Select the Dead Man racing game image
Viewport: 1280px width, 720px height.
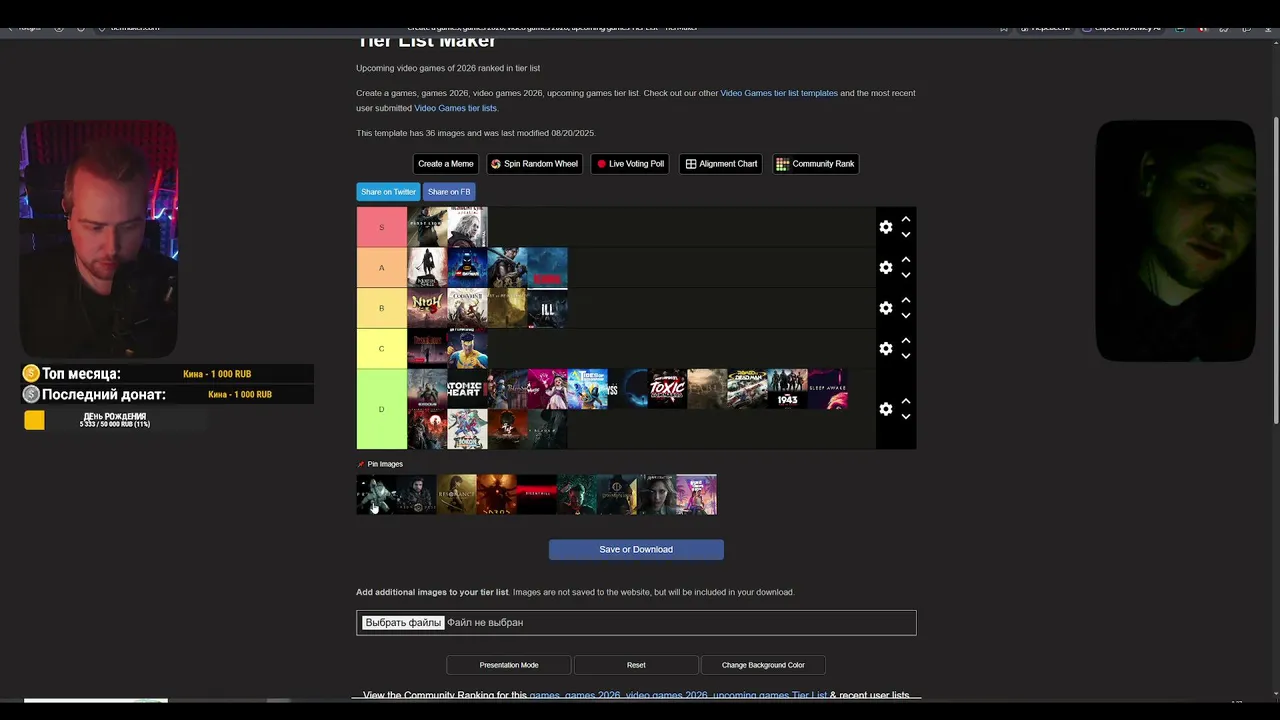747,389
